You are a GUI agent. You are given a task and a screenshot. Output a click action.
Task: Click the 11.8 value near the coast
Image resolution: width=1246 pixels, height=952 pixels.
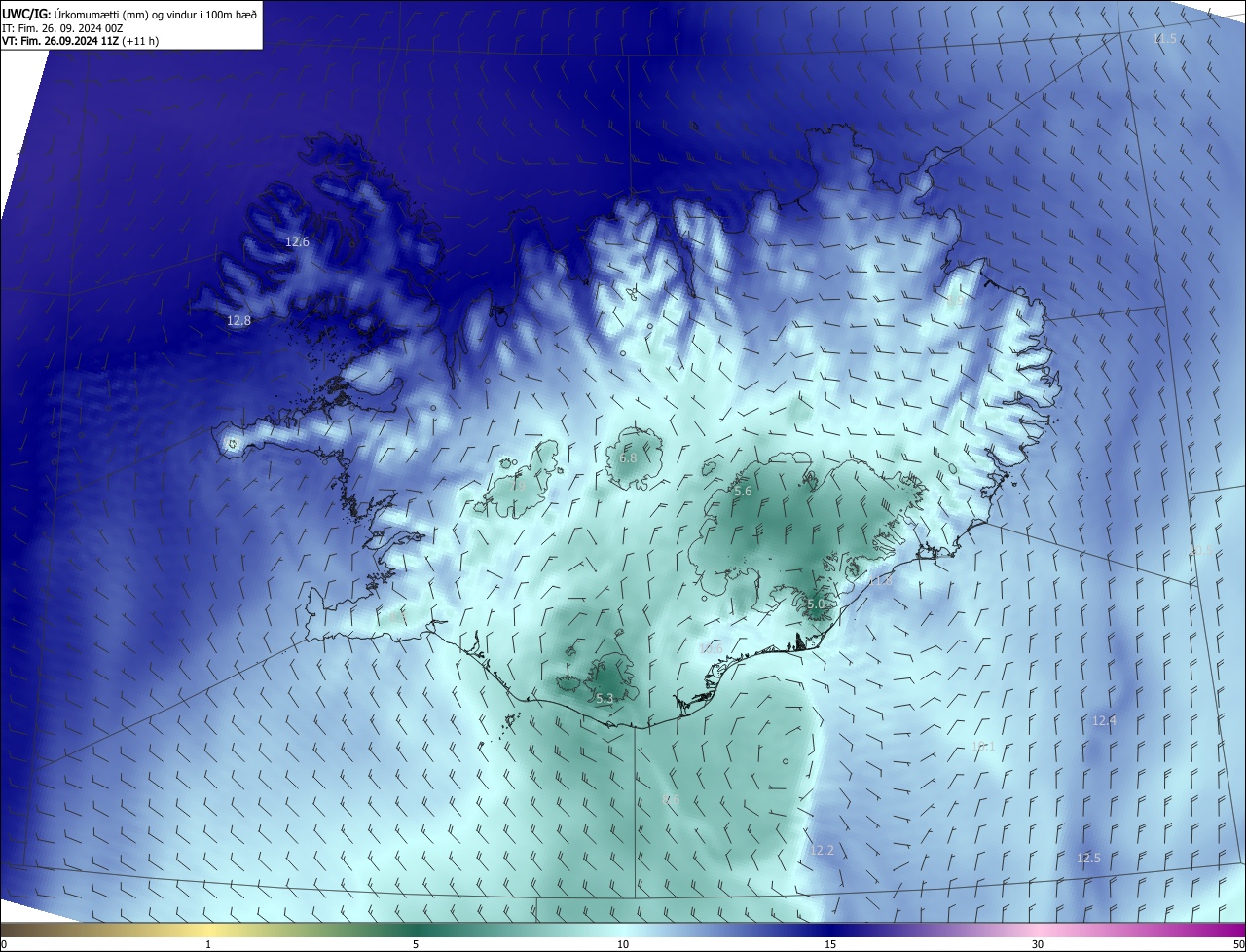coord(880,580)
